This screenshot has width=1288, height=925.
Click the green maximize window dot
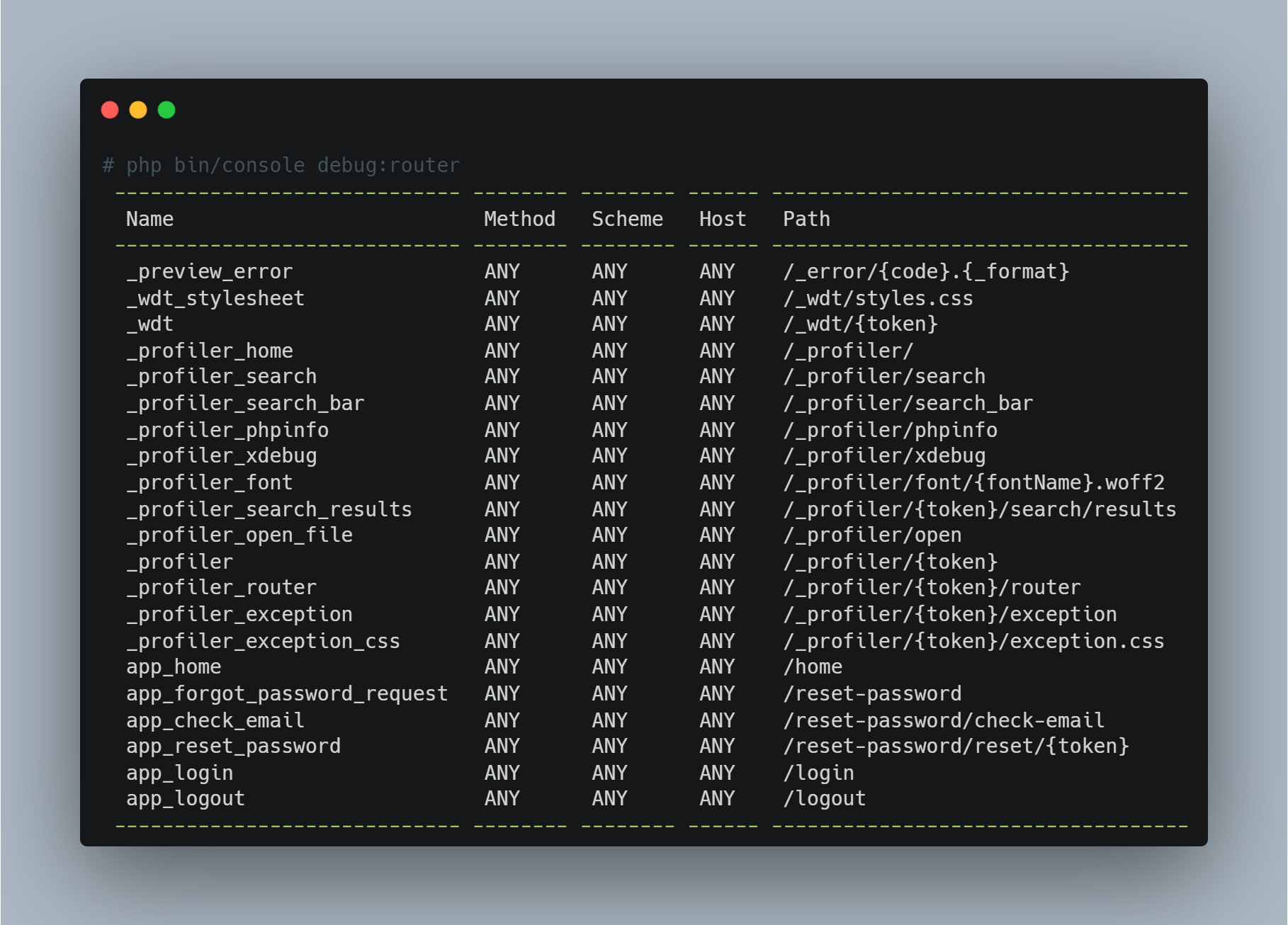166,110
